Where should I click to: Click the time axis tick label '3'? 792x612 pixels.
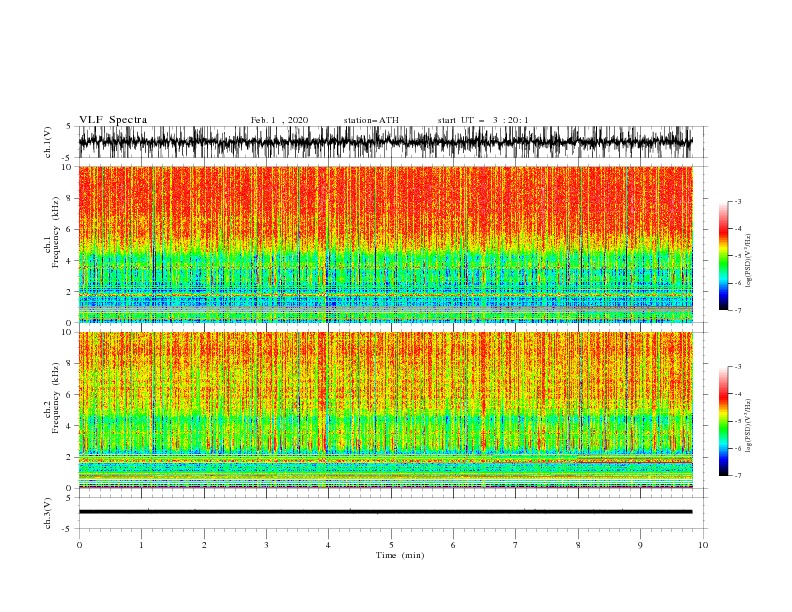click(x=266, y=545)
